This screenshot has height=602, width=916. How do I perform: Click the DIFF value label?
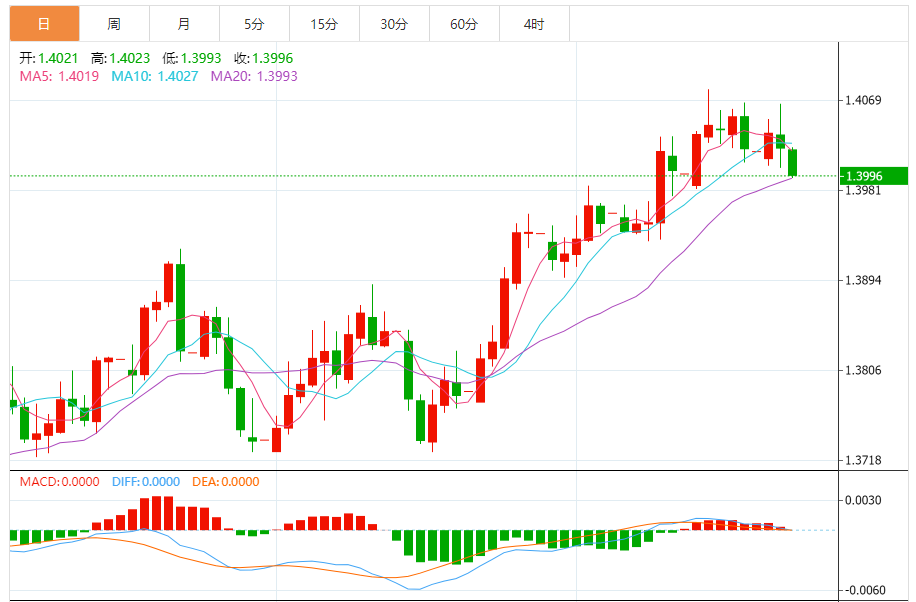(x=145, y=481)
